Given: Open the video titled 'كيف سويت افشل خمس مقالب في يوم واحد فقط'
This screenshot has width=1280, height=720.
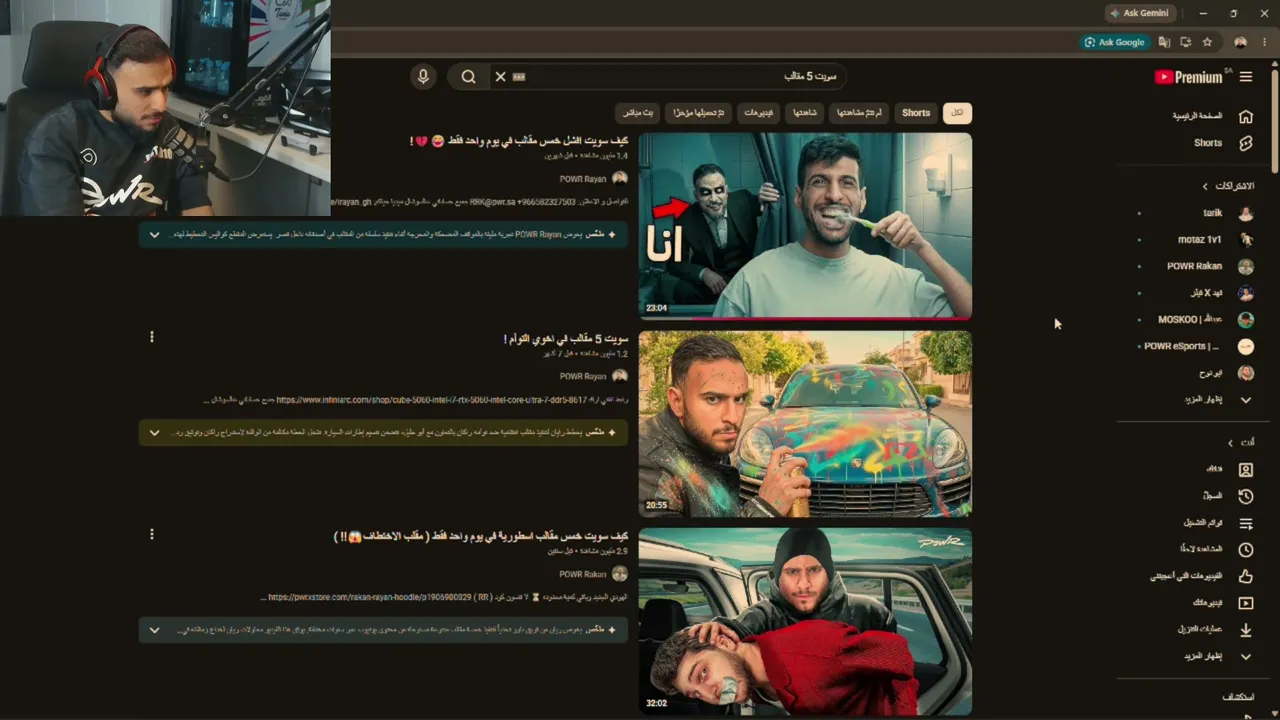Looking at the screenshot, I should 519,141.
